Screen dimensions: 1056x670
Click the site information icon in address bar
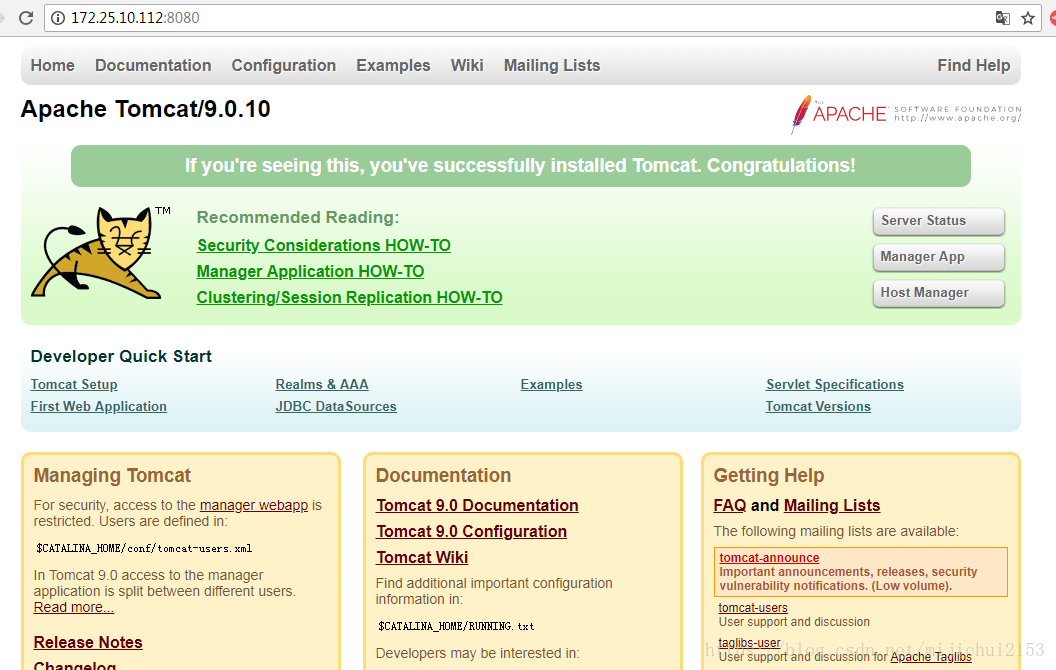[x=59, y=18]
